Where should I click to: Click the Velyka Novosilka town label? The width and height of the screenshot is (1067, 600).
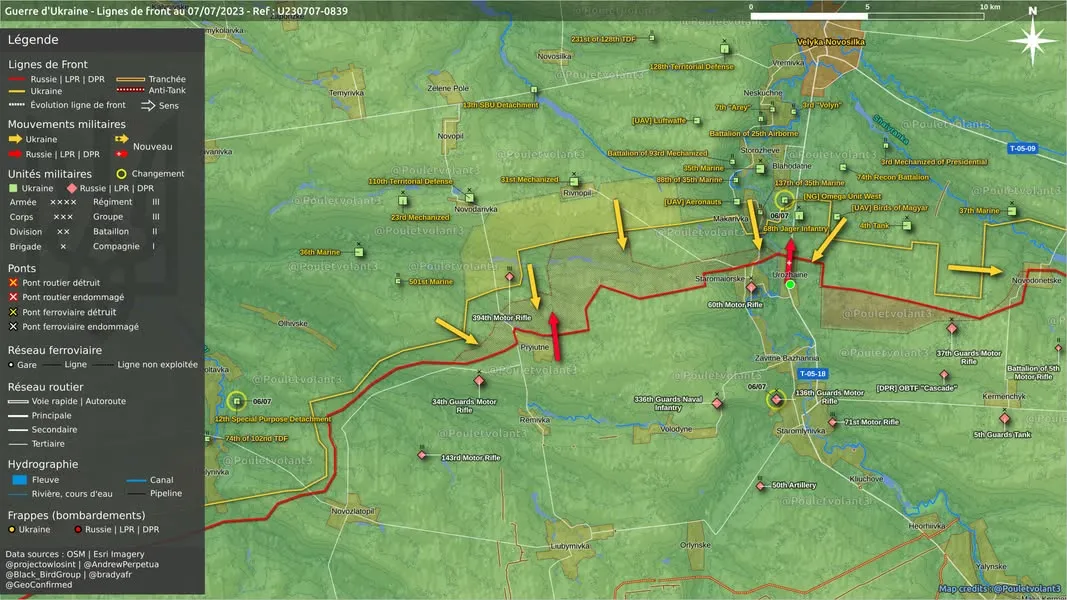pyautogui.click(x=831, y=42)
